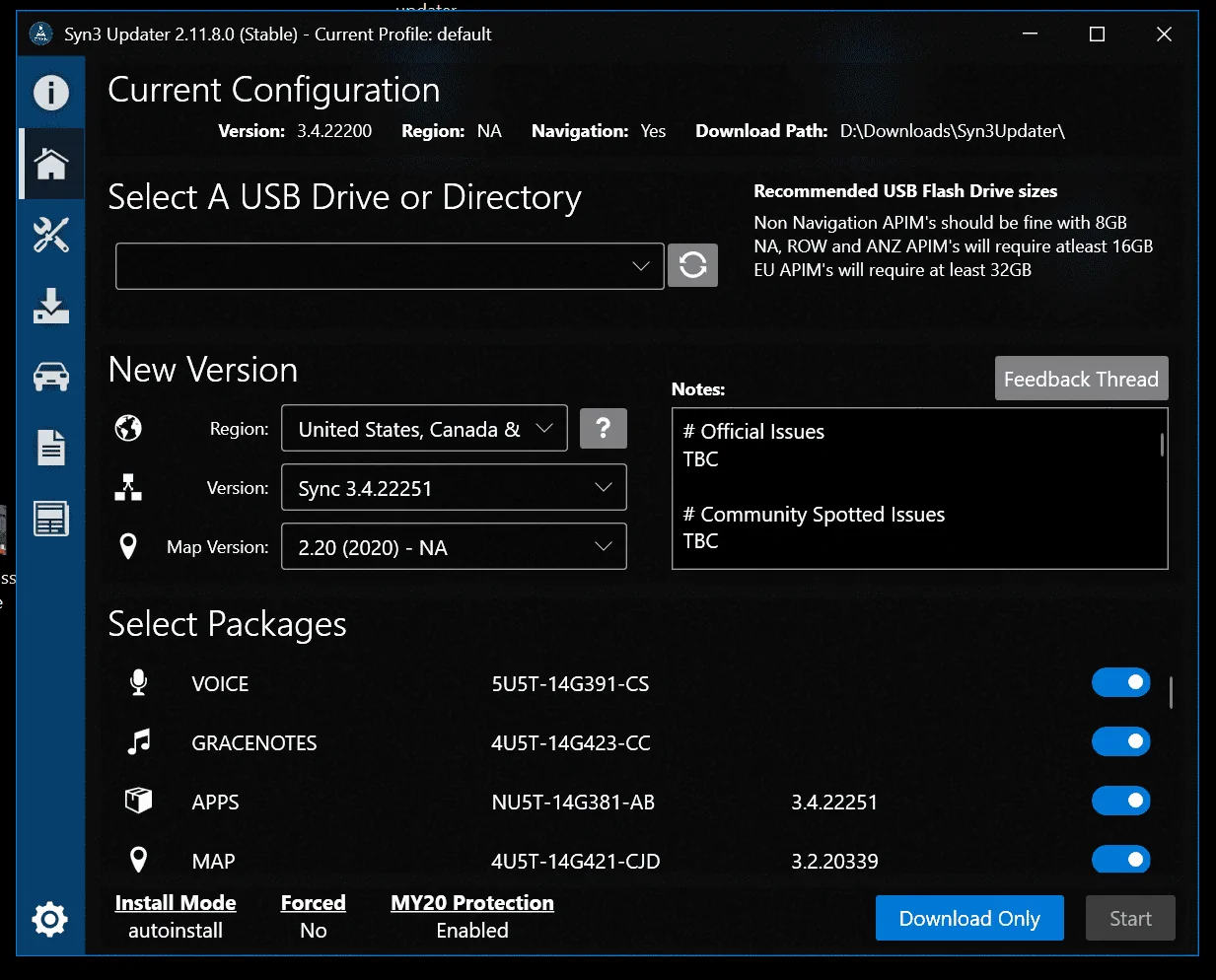Click the autoinstall value under Install Mode
Image resolution: width=1216 pixels, height=980 pixels.
[176, 931]
